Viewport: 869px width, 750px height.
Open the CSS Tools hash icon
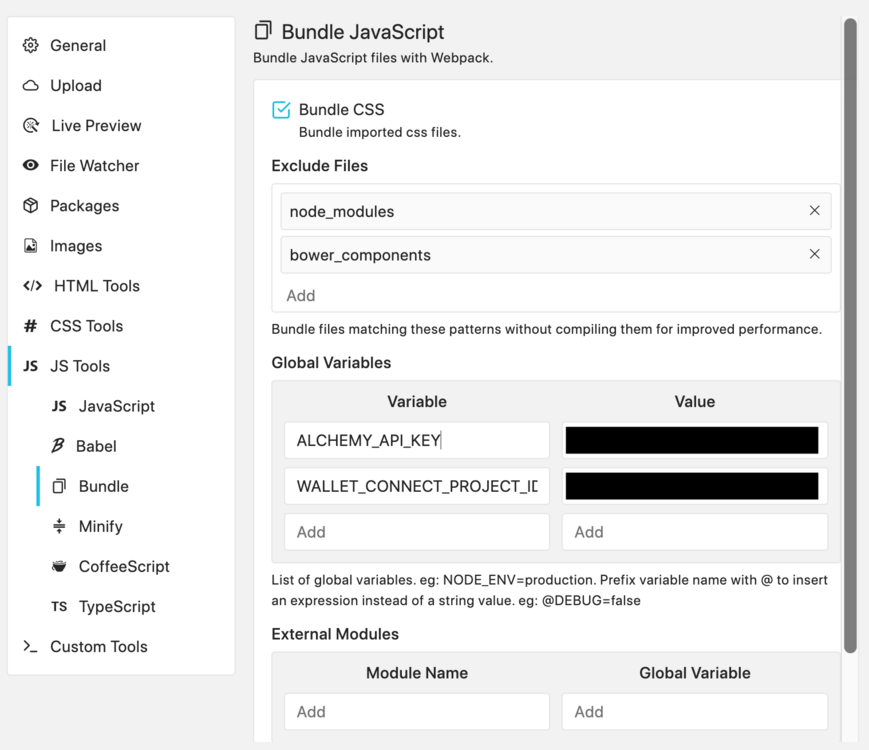[31, 326]
